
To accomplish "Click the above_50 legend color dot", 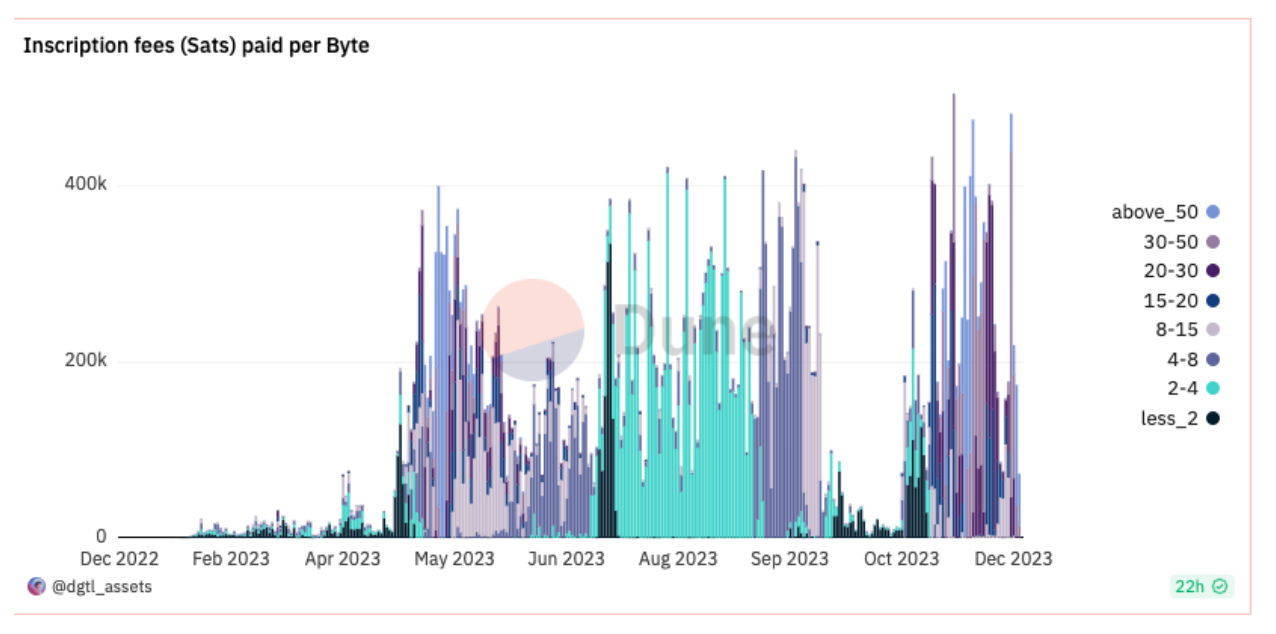I will (1213, 212).
